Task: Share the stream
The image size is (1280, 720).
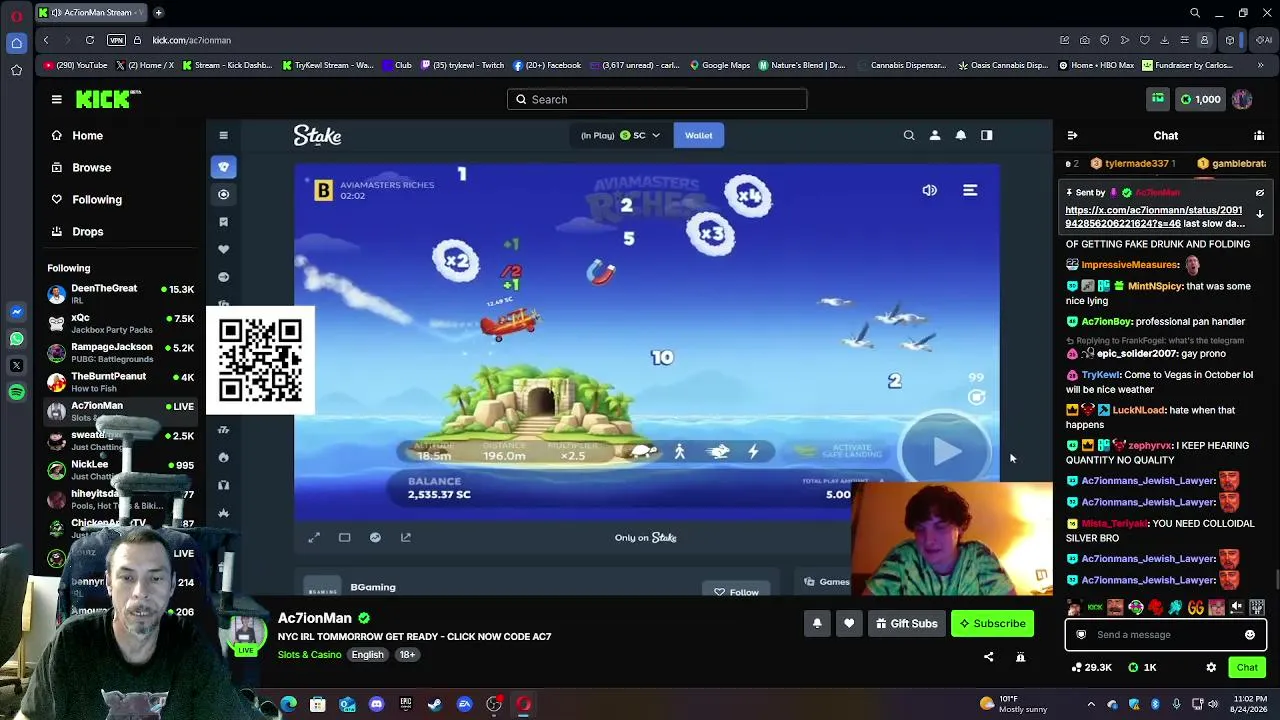Action: (989, 657)
